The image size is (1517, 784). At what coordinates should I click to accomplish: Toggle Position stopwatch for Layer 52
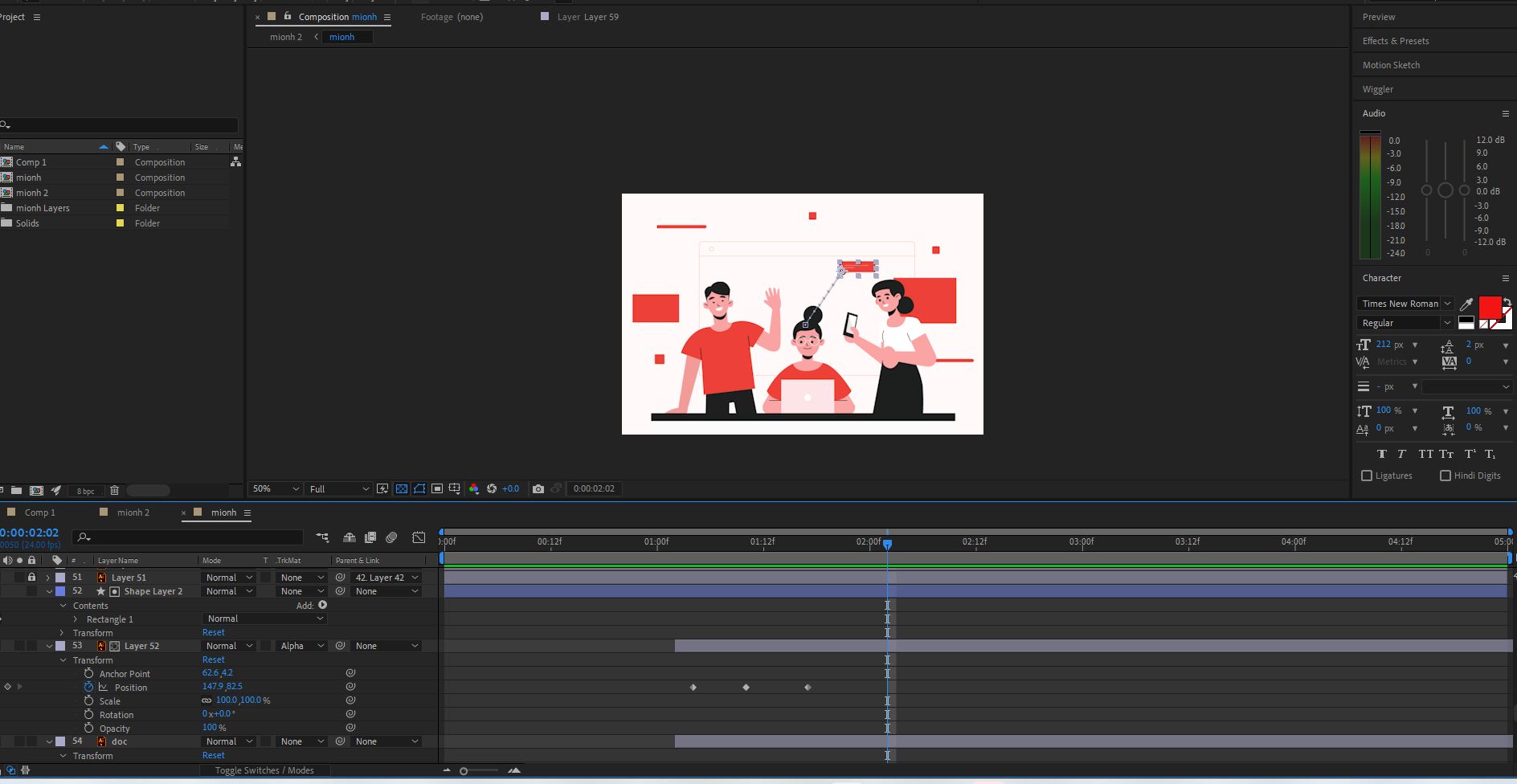(88, 687)
